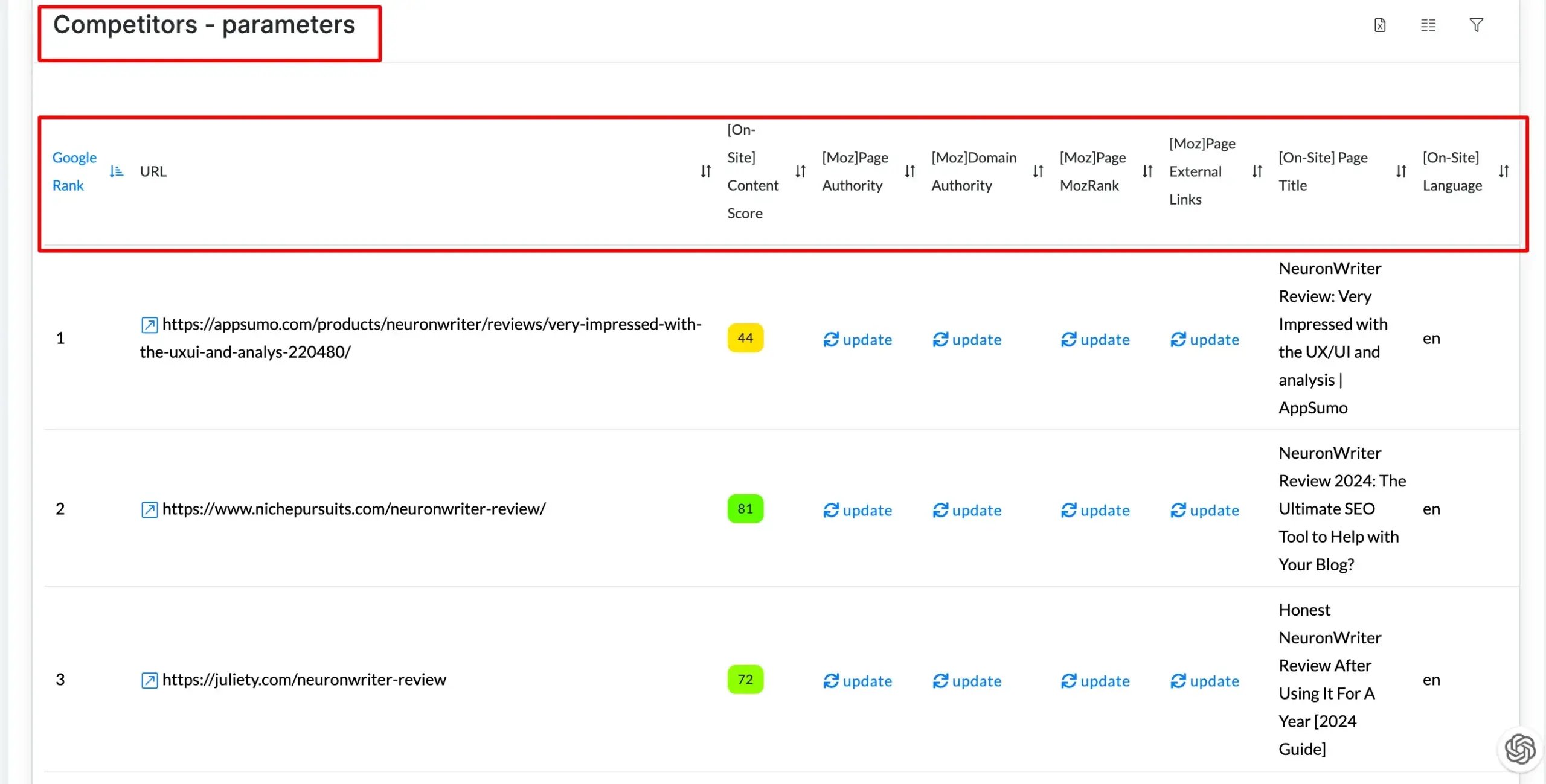Open nichepursuits external link icon
The image size is (1546, 784).
(x=149, y=510)
